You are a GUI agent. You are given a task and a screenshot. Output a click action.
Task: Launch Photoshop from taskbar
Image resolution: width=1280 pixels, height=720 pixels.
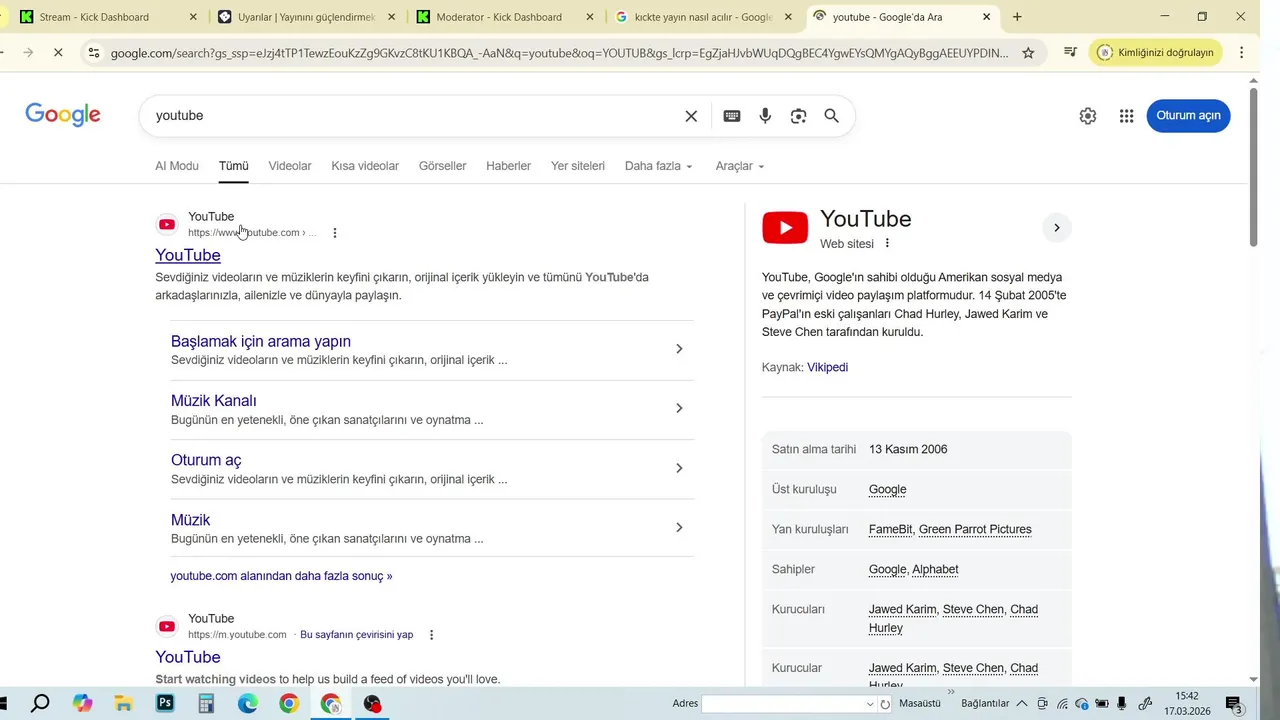pos(165,704)
